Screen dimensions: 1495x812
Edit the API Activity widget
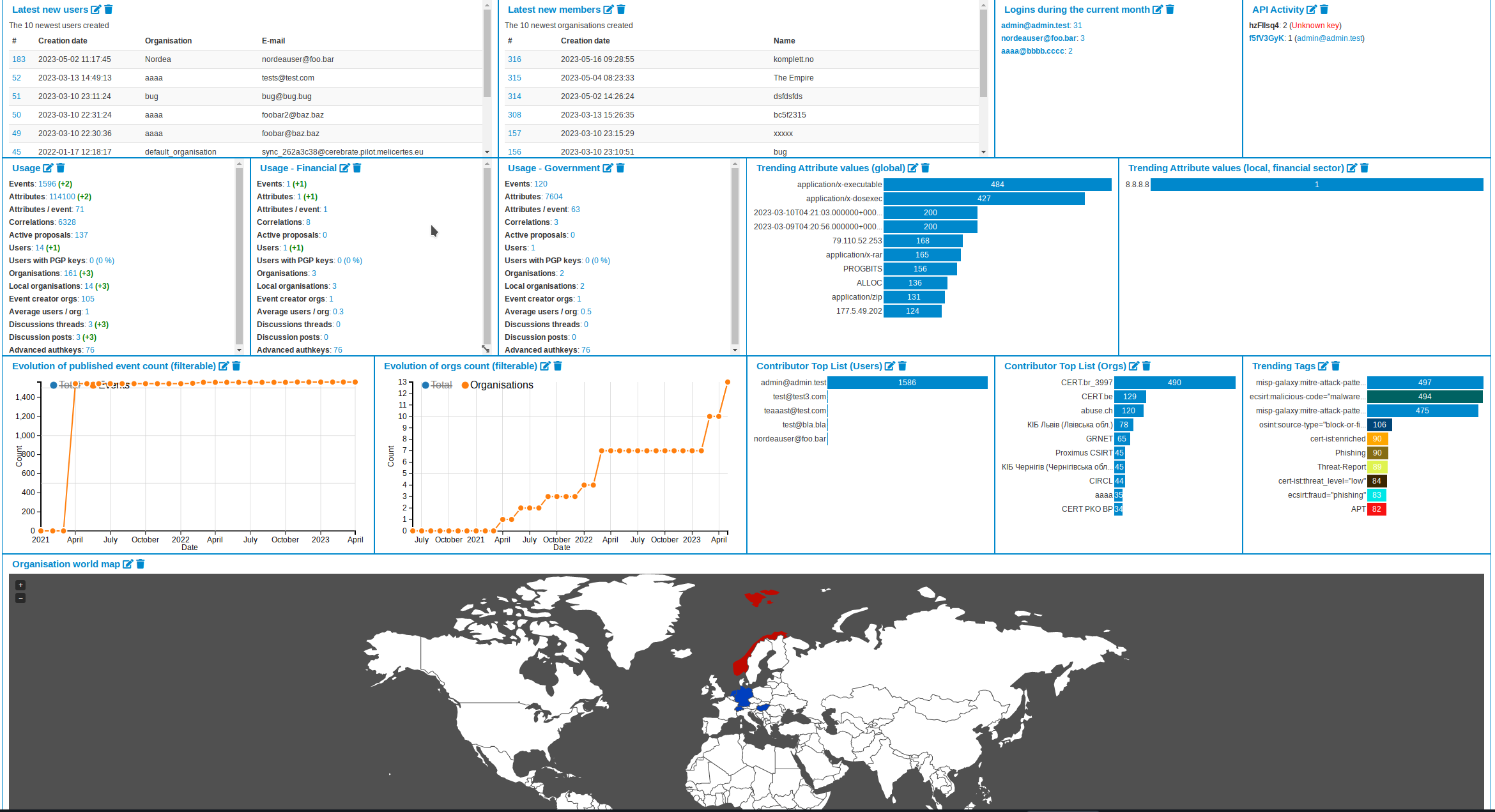(x=1312, y=10)
